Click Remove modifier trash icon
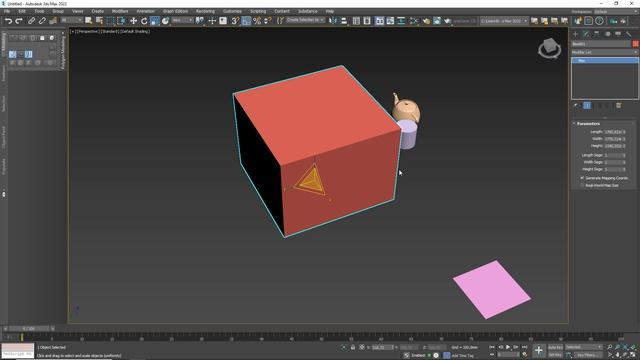Image resolution: width=640 pixels, height=360 pixels. point(618,106)
